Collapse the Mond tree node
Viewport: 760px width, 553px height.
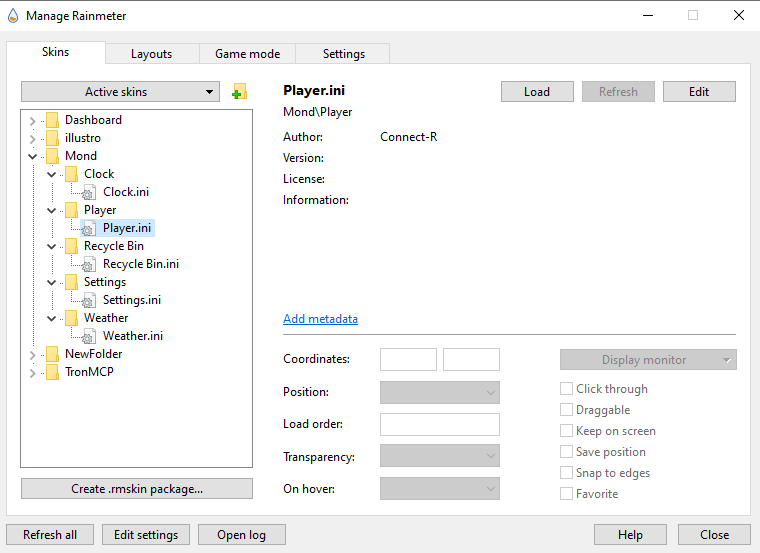point(32,156)
